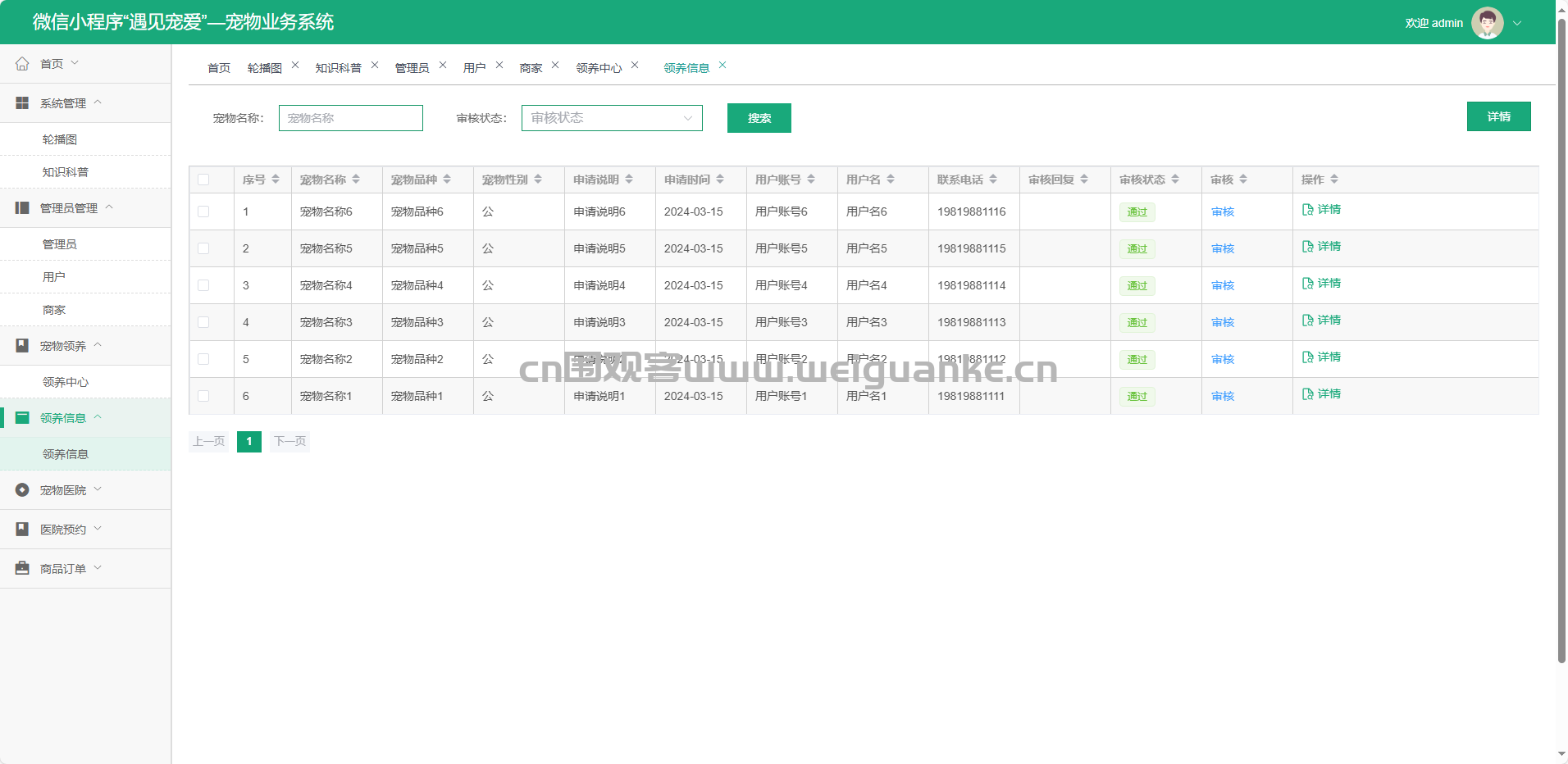Image resolution: width=1568 pixels, height=764 pixels.
Task: Select the checkbox for row 4
Action: click(203, 322)
